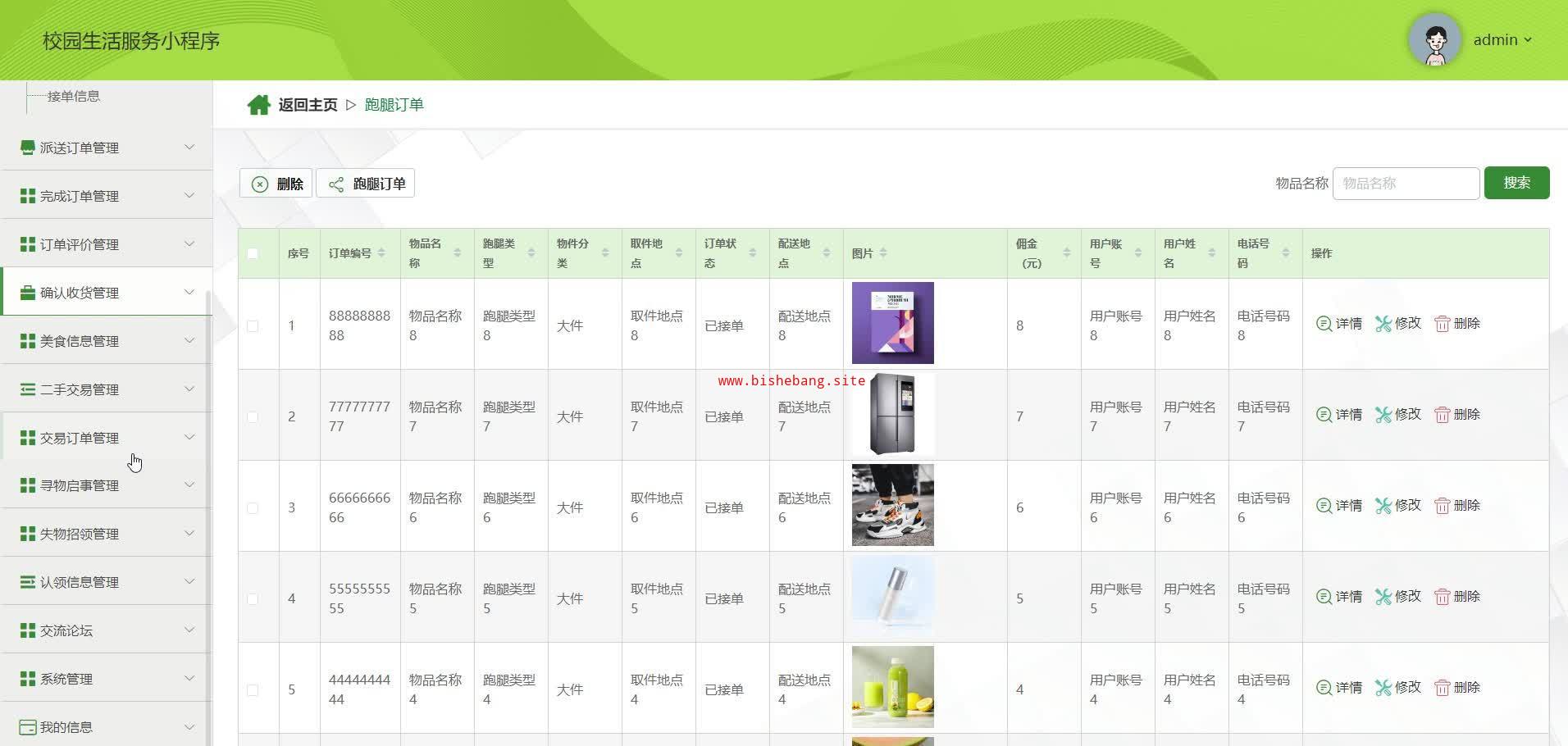Expand 二手交易管理 chevron
This screenshot has width=1568, height=746.
(x=189, y=389)
